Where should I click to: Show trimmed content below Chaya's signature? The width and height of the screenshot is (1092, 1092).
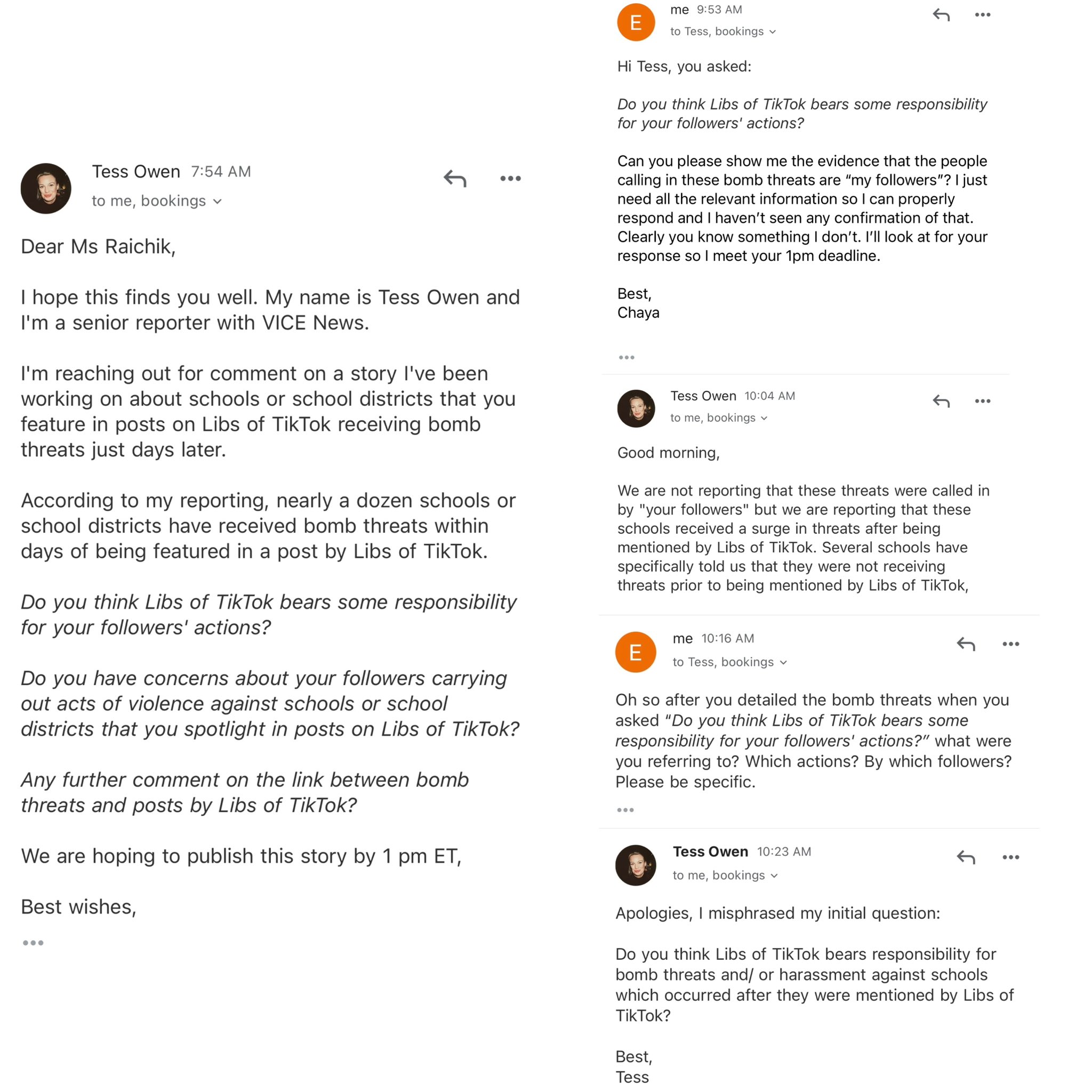coord(627,357)
